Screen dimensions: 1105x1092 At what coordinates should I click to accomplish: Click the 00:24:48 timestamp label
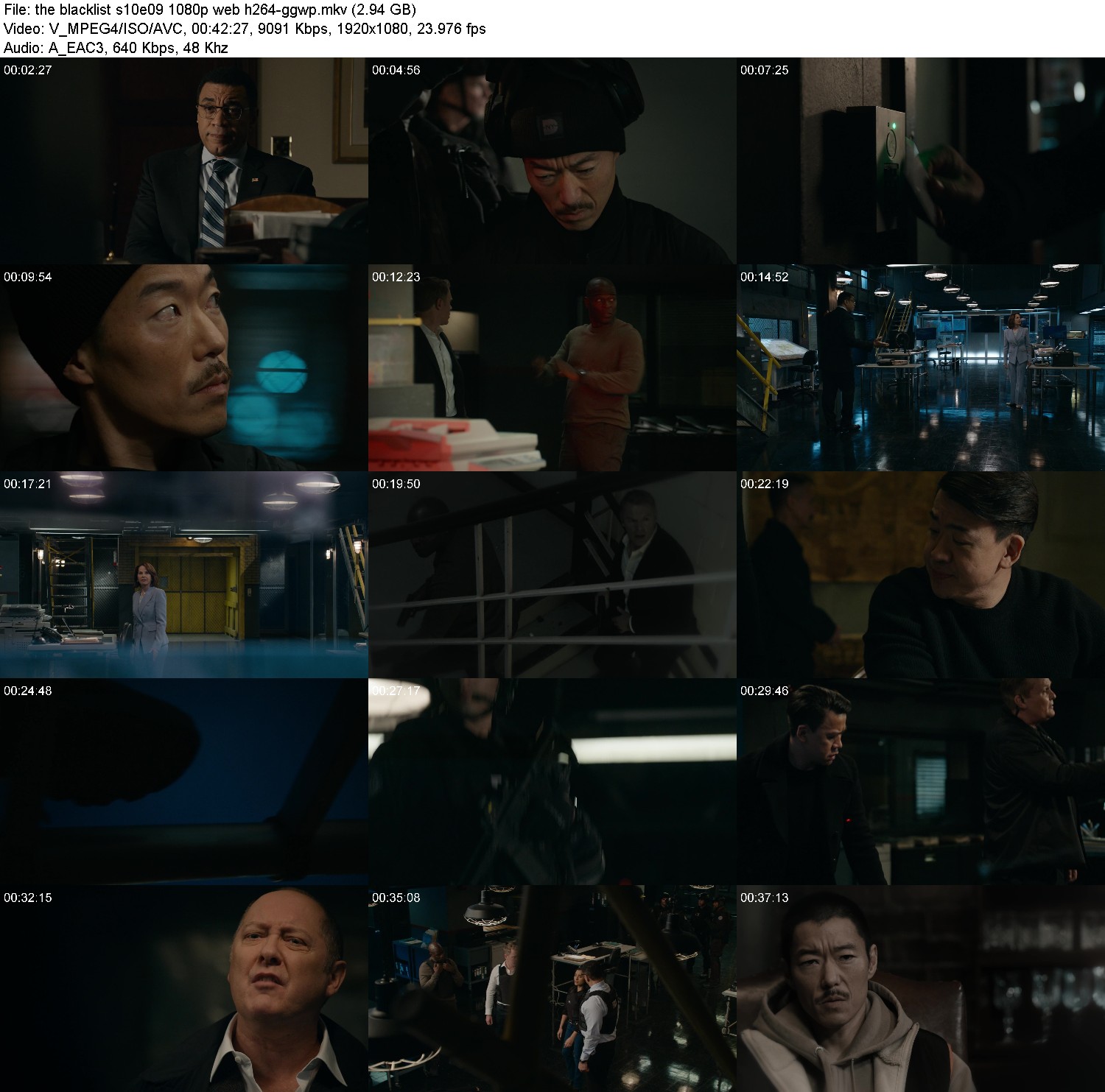pyautogui.click(x=28, y=691)
